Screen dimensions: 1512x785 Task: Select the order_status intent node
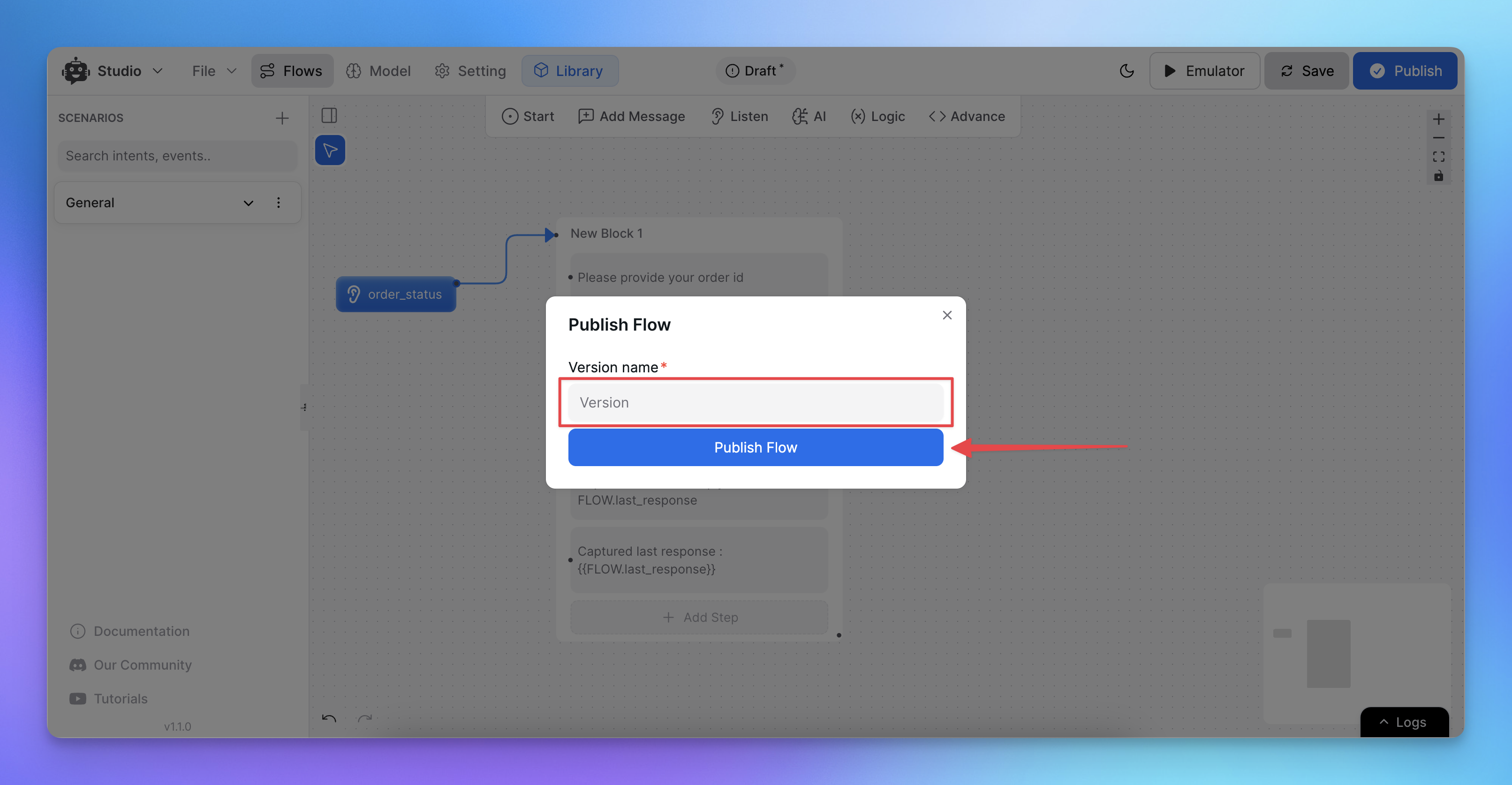click(396, 294)
